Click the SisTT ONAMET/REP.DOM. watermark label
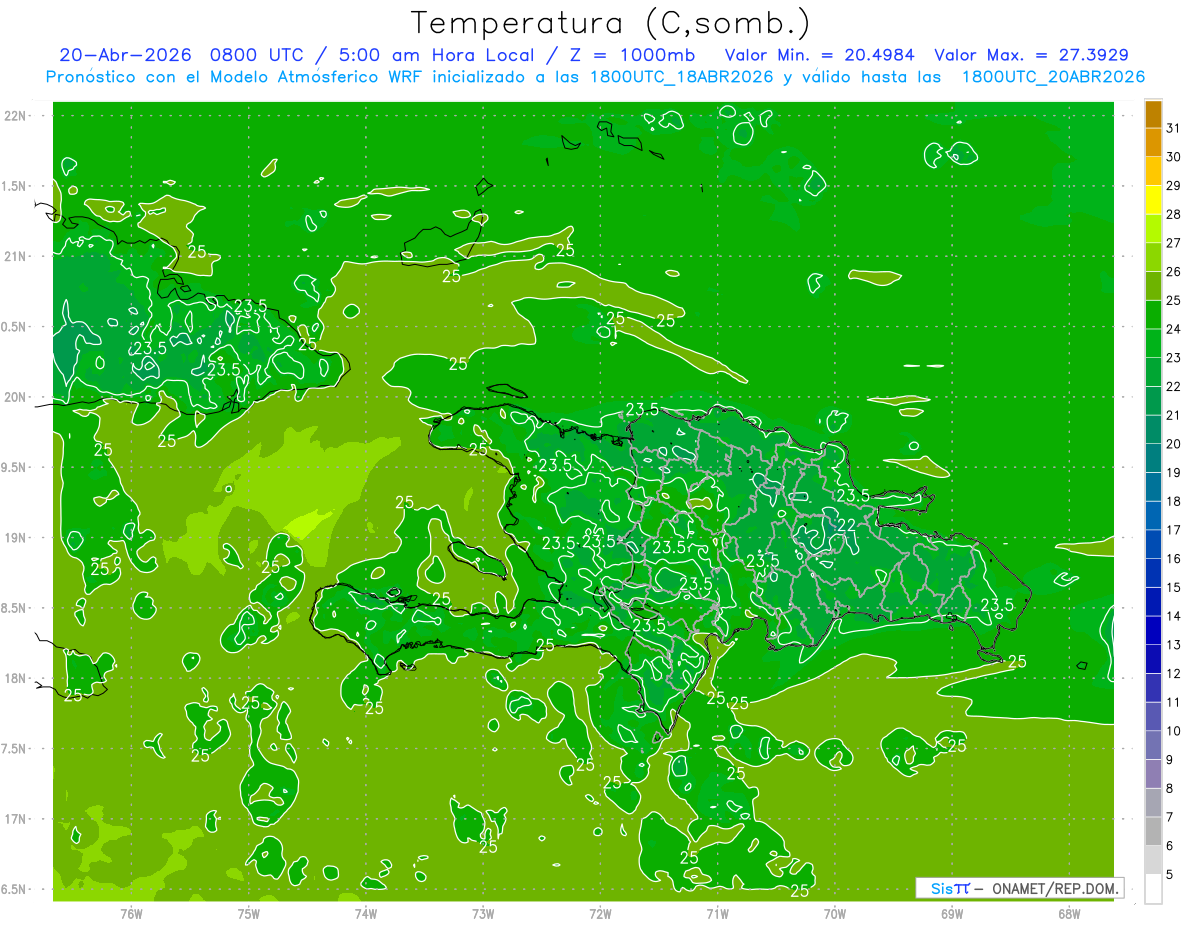The width and height of the screenshot is (1200, 927). tap(1019, 888)
